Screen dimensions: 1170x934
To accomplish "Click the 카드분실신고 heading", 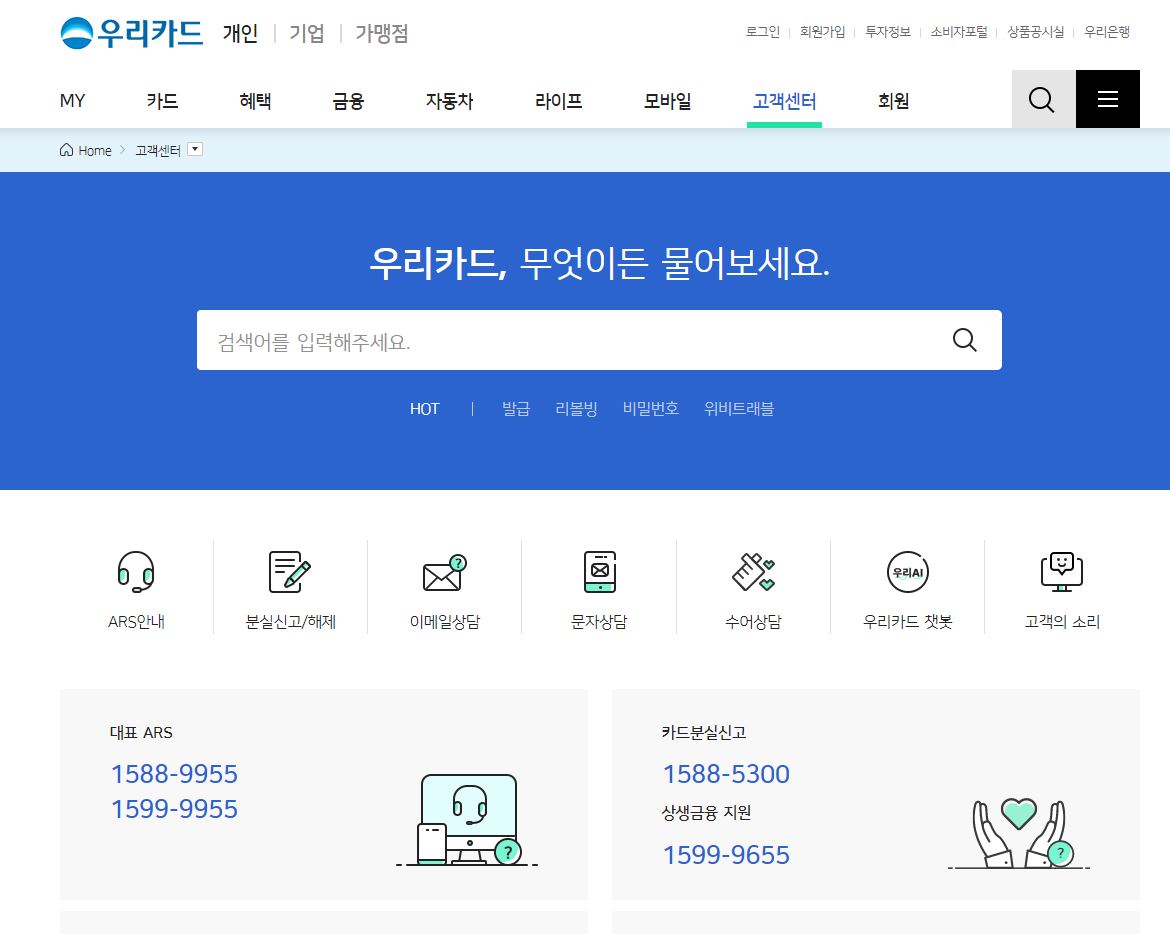I will [704, 733].
